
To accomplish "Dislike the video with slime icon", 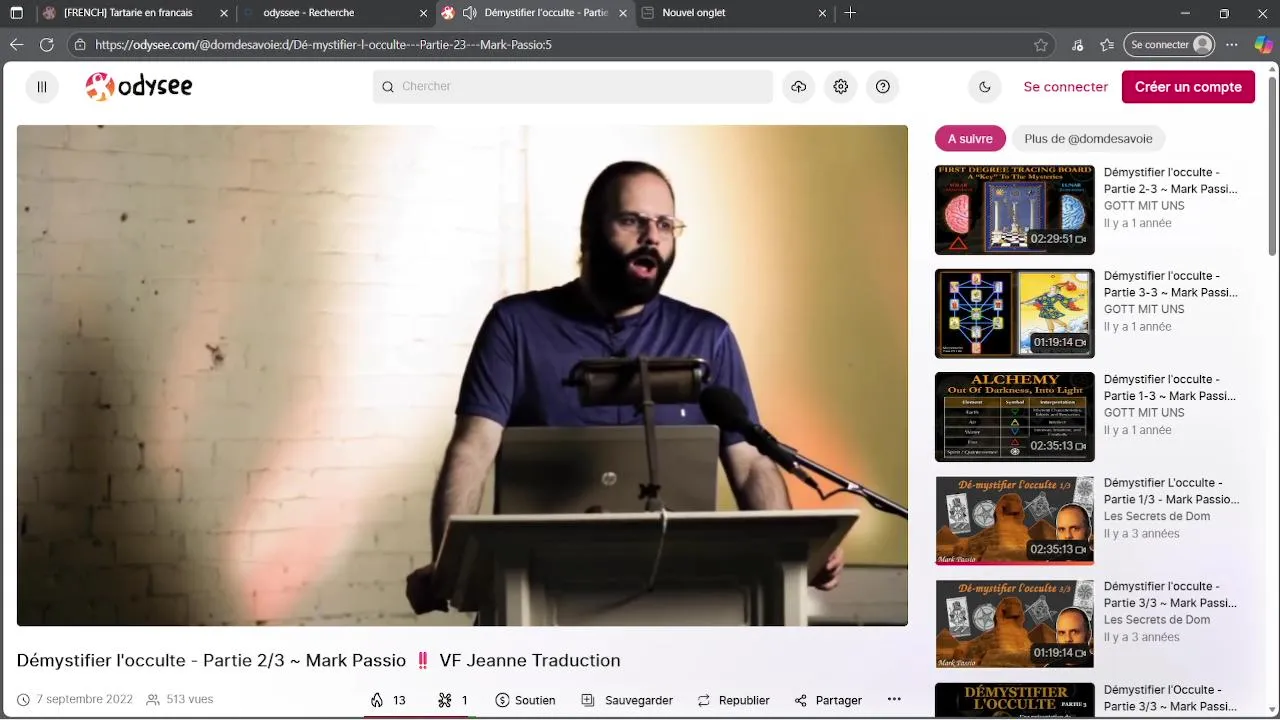I will [453, 700].
